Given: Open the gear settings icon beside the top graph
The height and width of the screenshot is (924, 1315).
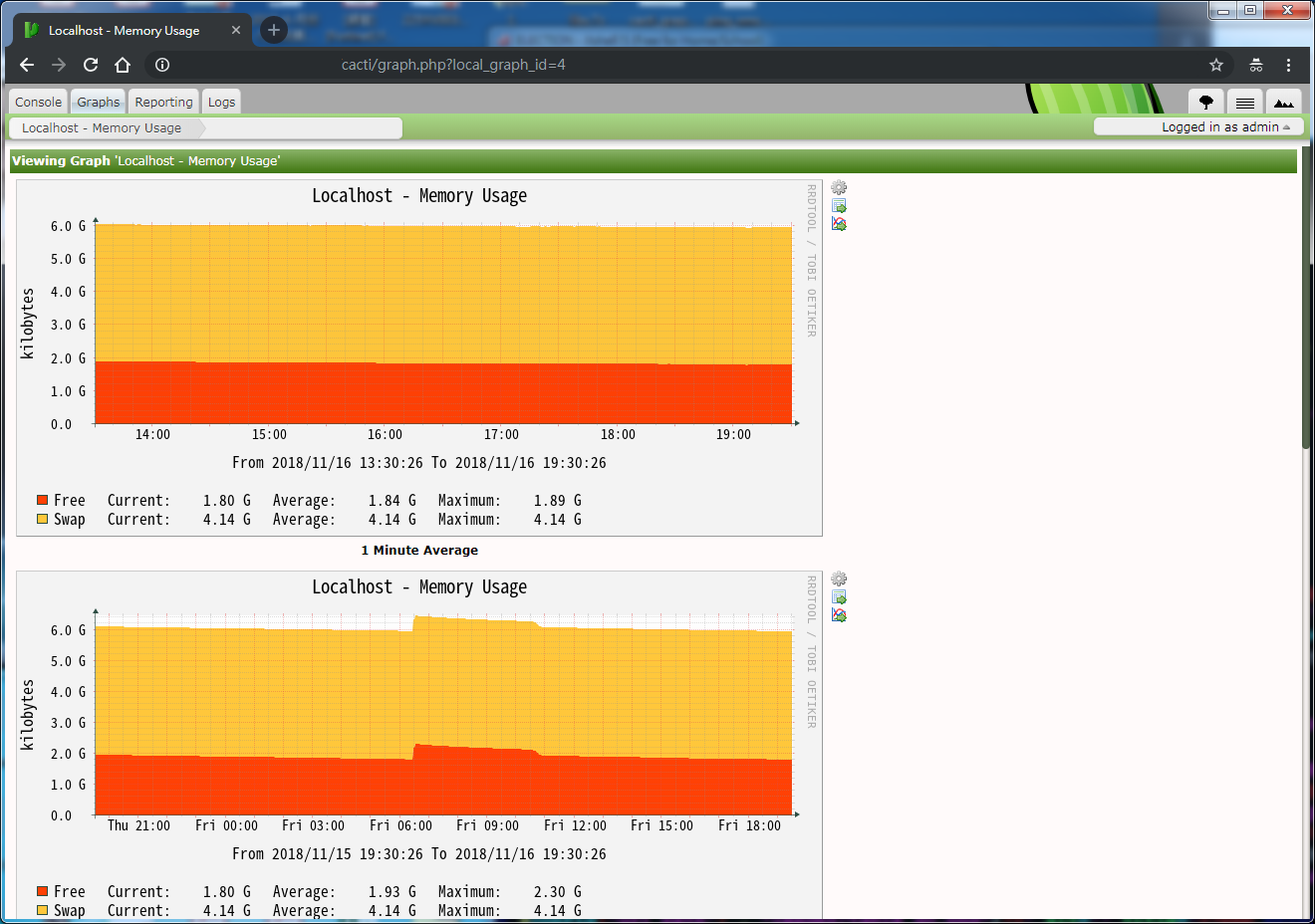Looking at the screenshot, I should (x=839, y=187).
